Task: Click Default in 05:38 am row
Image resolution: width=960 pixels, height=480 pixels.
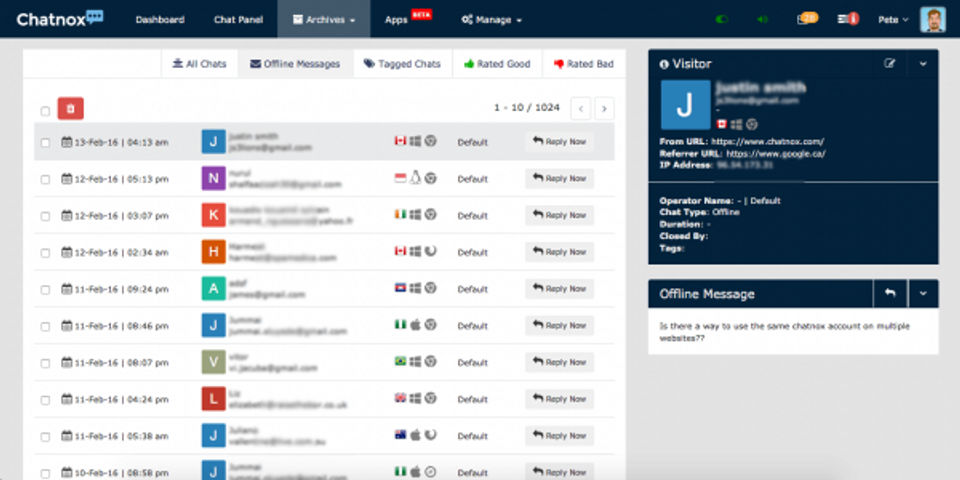Action: [473, 437]
